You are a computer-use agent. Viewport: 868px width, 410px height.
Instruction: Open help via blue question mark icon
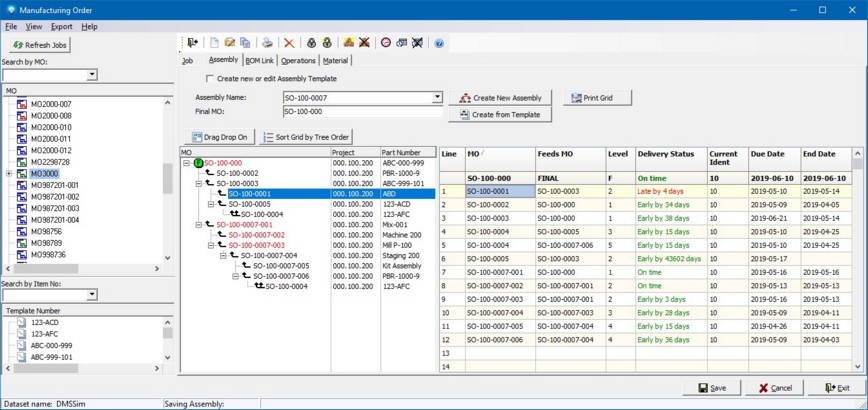(x=439, y=43)
